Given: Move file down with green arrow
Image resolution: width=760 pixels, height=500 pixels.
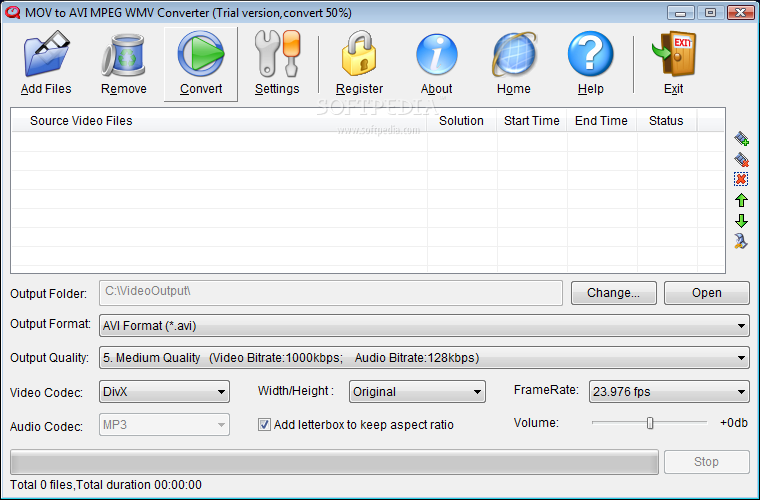Looking at the screenshot, I should pyautogui.click(x=741, y=220).
